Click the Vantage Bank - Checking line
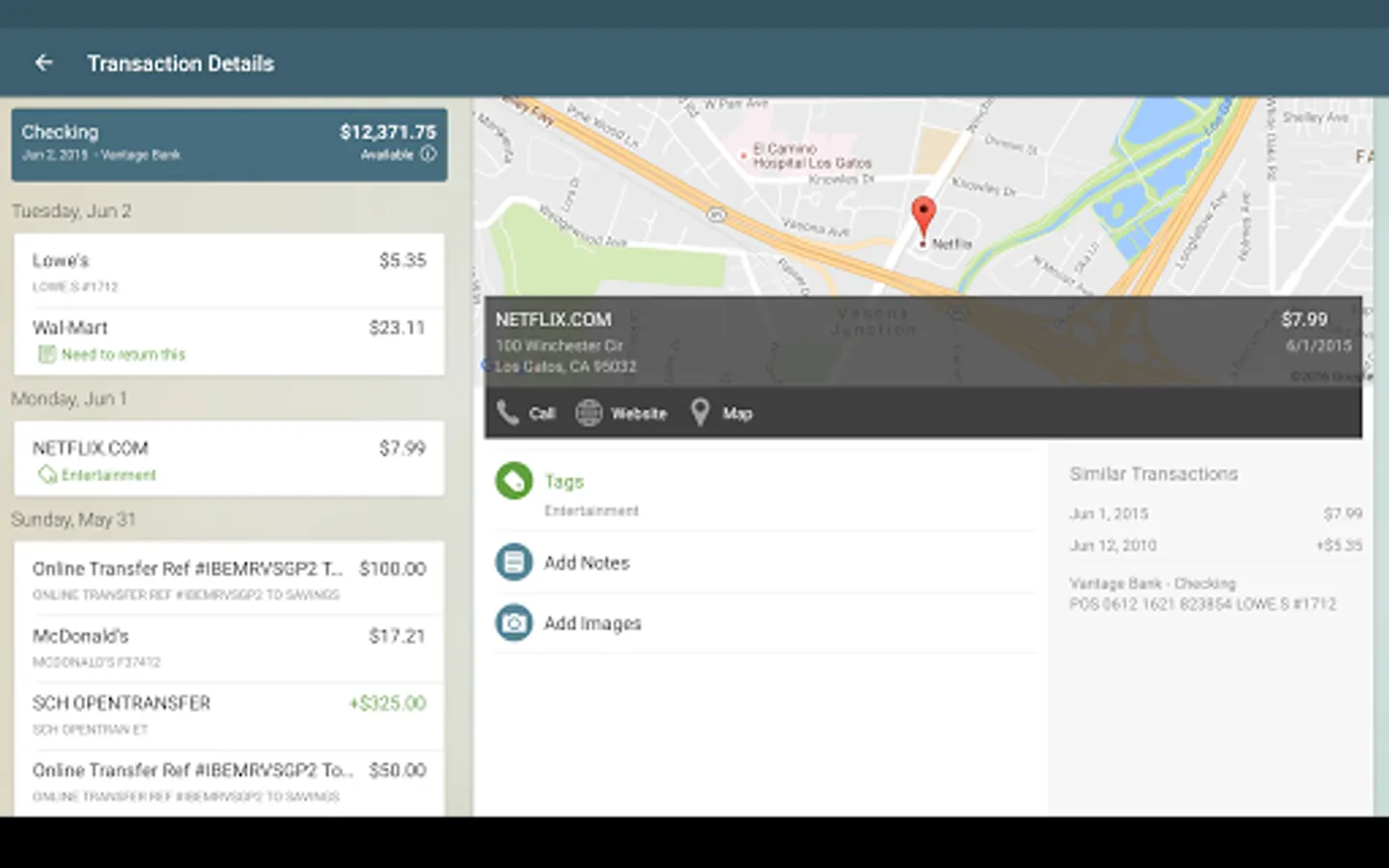 click(1152, 583)
